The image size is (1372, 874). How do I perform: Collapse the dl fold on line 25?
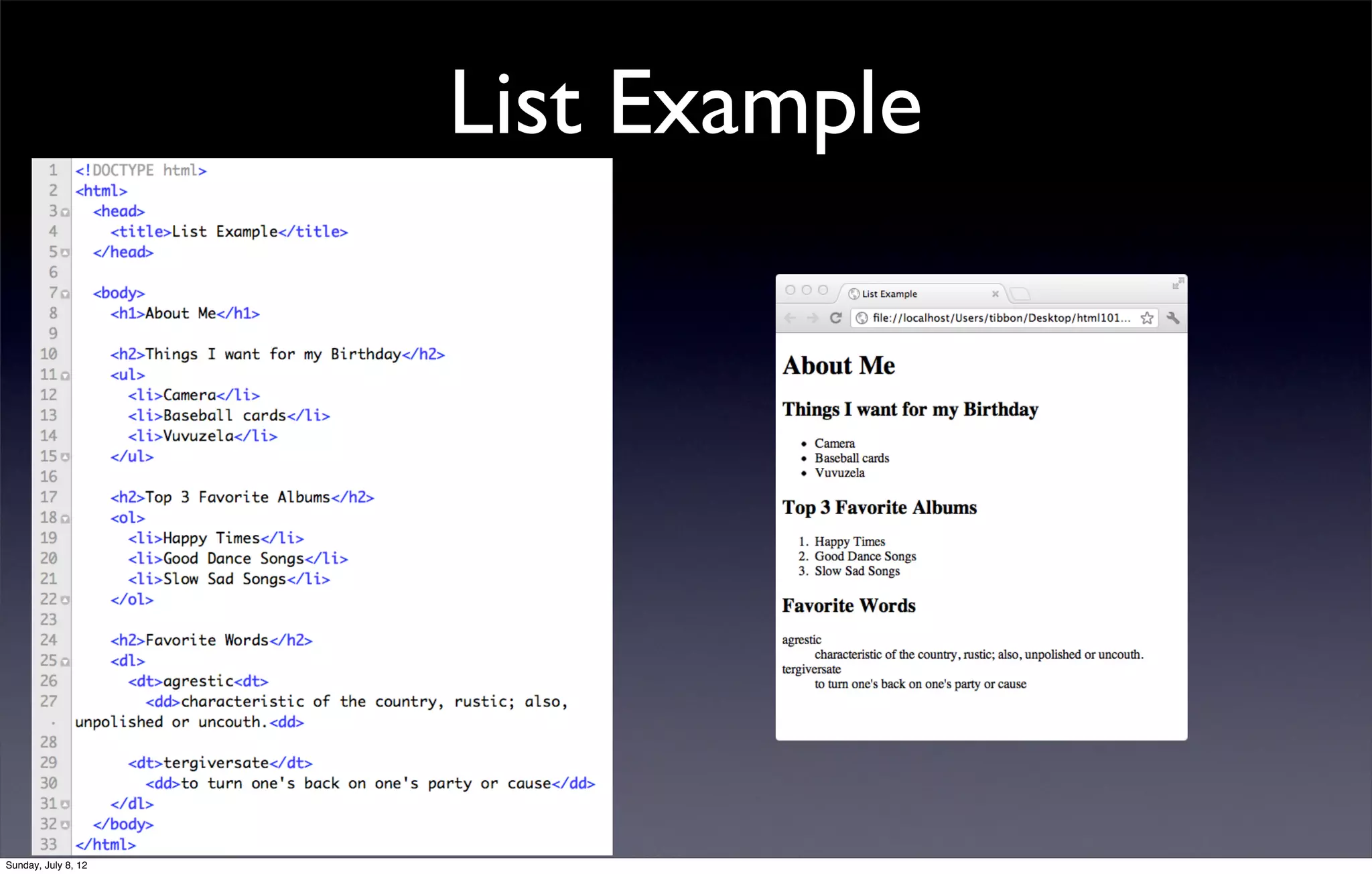click(65, 662)
